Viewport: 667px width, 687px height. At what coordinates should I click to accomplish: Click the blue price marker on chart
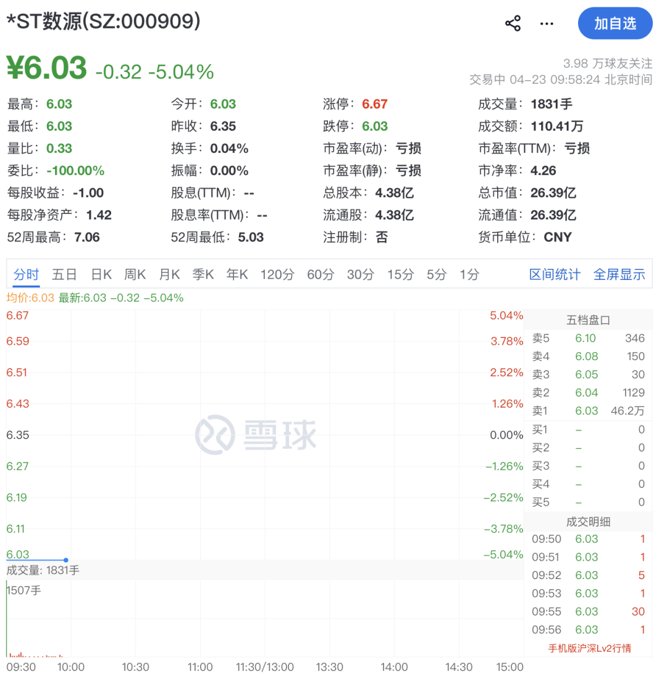(66, 560)
